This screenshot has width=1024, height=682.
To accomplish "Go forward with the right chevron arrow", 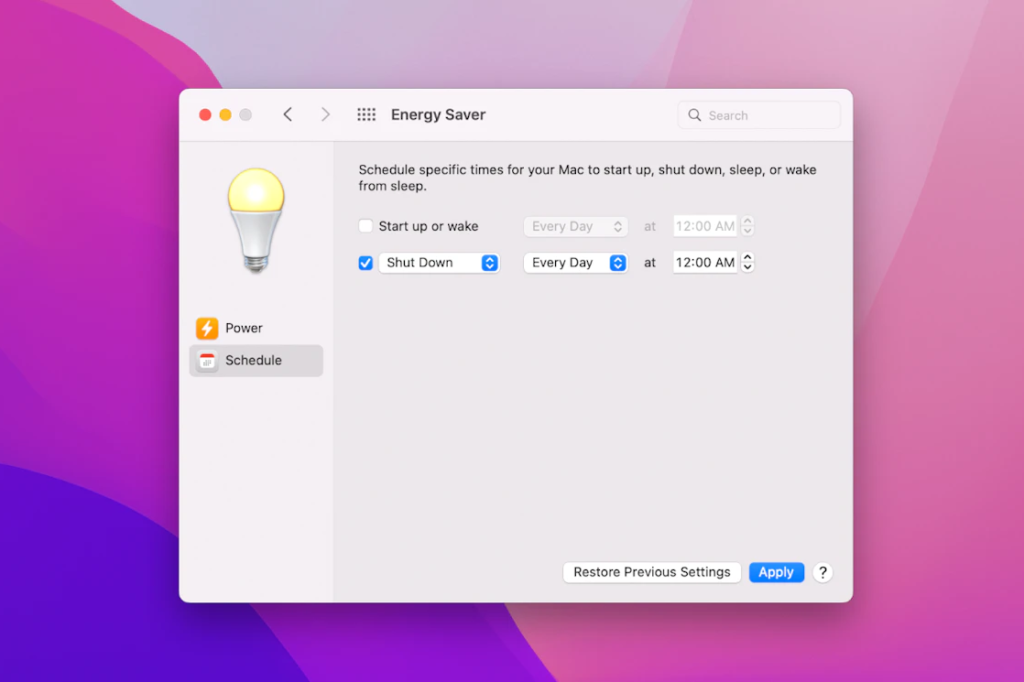I will pyautogui.click(x=325, y=115).
